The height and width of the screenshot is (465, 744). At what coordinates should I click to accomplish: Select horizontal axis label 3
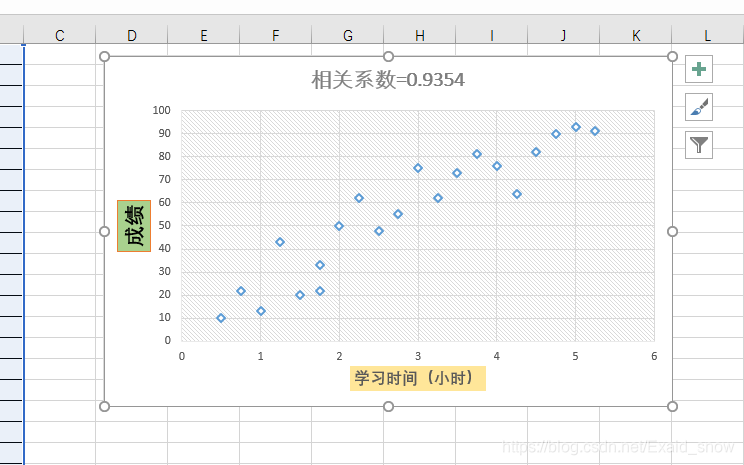pyautogui.click(x=418, y=356)
